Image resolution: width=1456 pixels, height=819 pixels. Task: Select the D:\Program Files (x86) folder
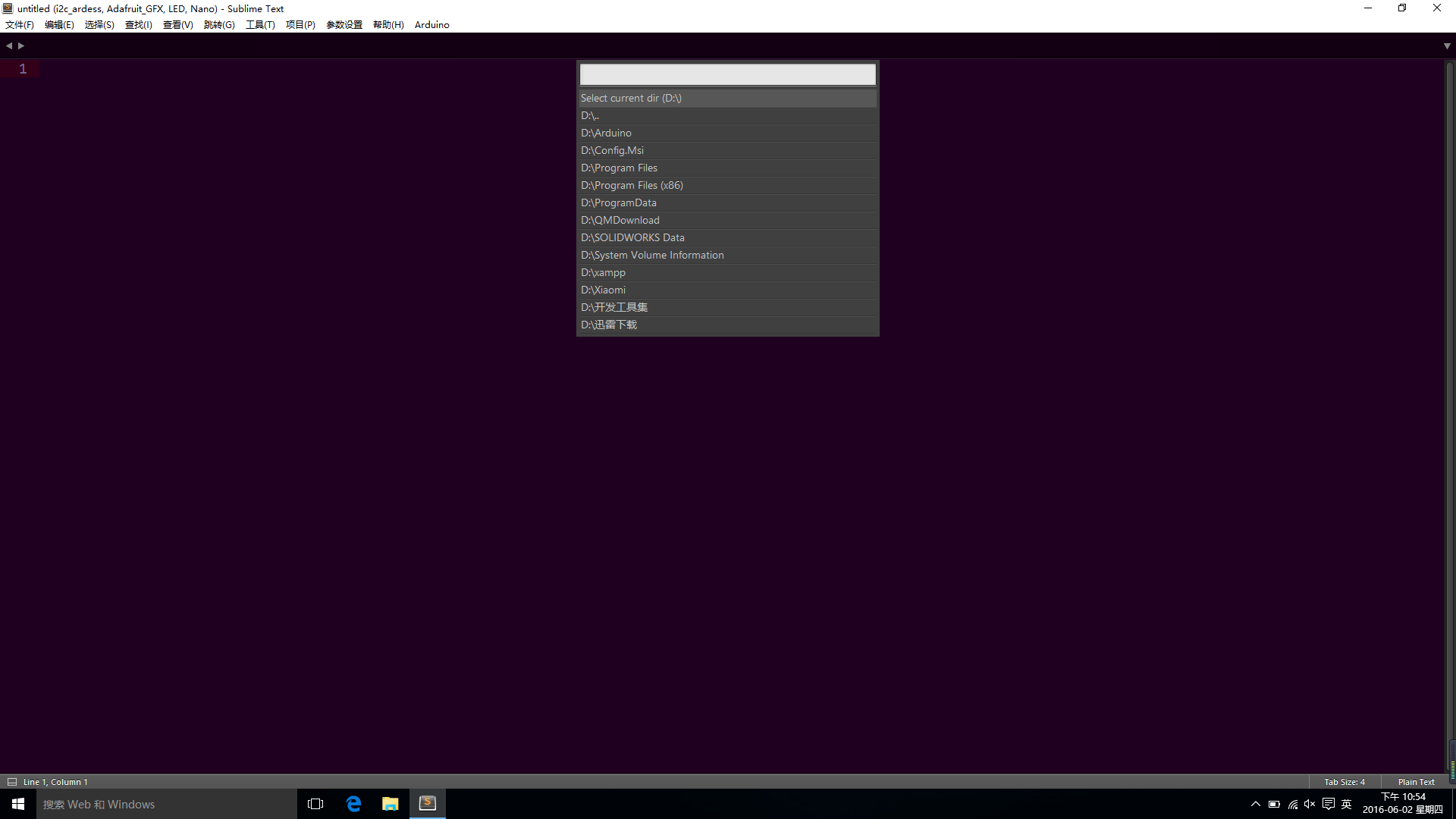pyautogui.click(x=728, y=185)
